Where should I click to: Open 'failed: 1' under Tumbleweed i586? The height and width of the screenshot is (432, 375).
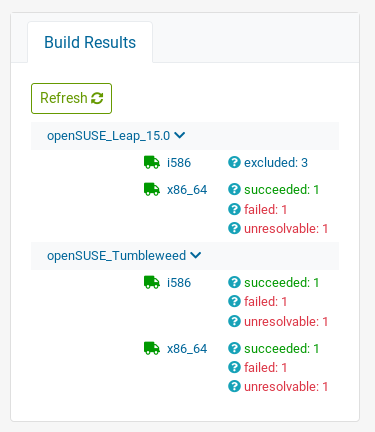coord(265,302)
